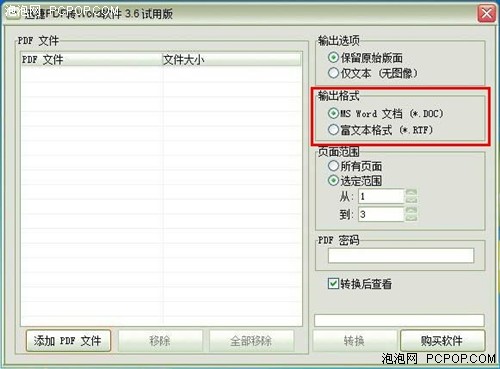
Task: Close the converter window
Action: coord(486,14)
